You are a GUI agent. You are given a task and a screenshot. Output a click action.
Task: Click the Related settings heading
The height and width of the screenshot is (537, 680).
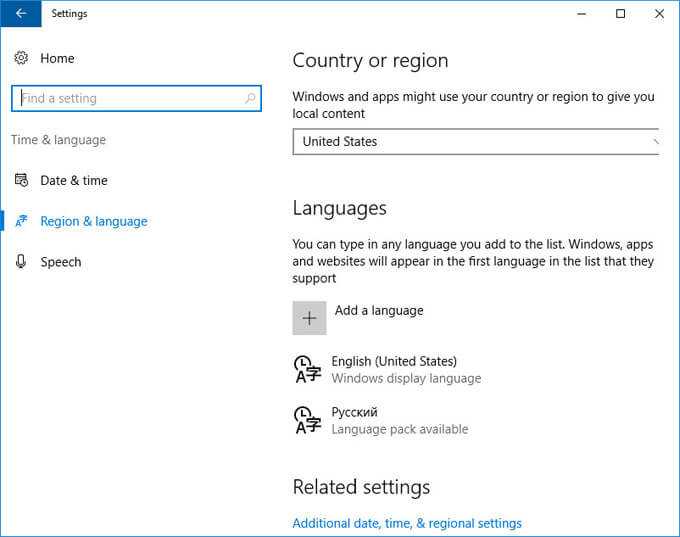tap(361, 487)
